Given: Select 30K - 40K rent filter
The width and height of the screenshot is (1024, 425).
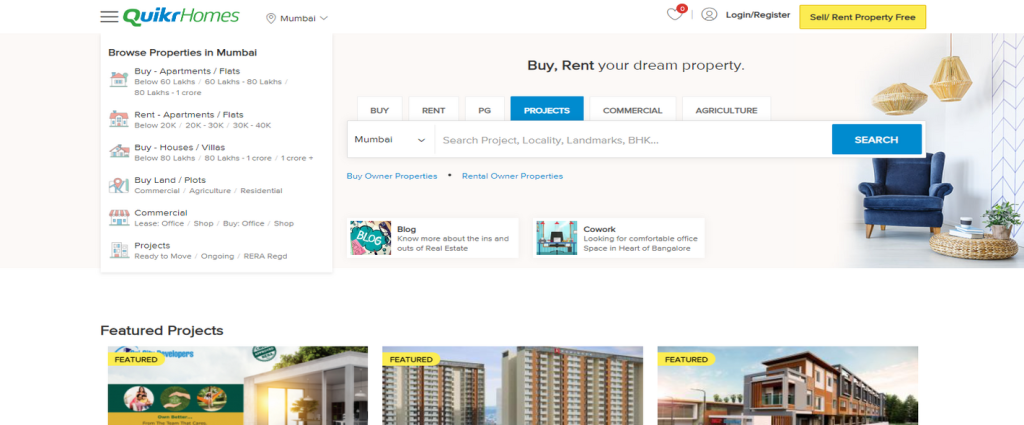Looking at the screenshot, I should coord(252,125).
